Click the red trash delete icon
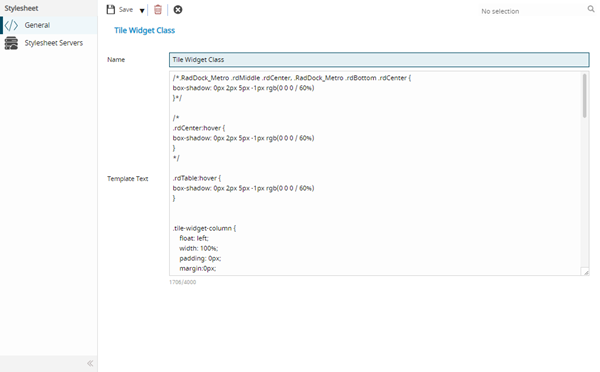 (x=158, y=10)
